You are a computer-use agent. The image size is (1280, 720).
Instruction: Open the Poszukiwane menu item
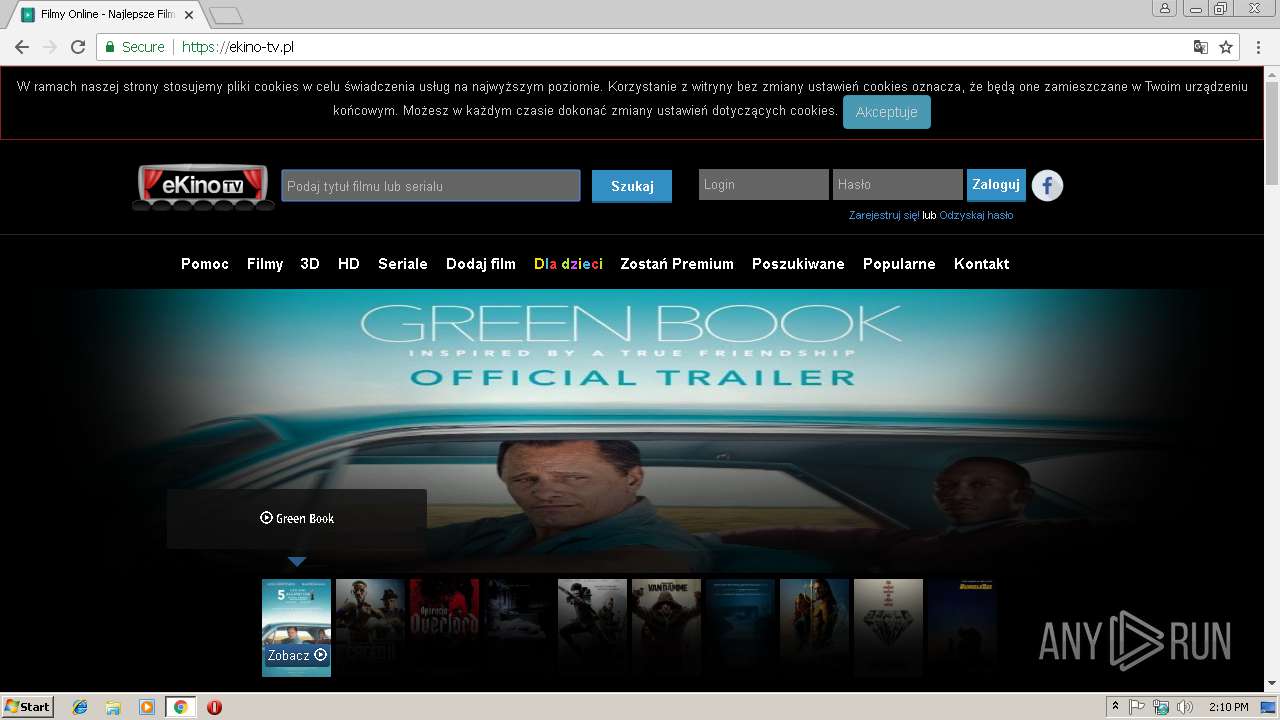point(798,264)
